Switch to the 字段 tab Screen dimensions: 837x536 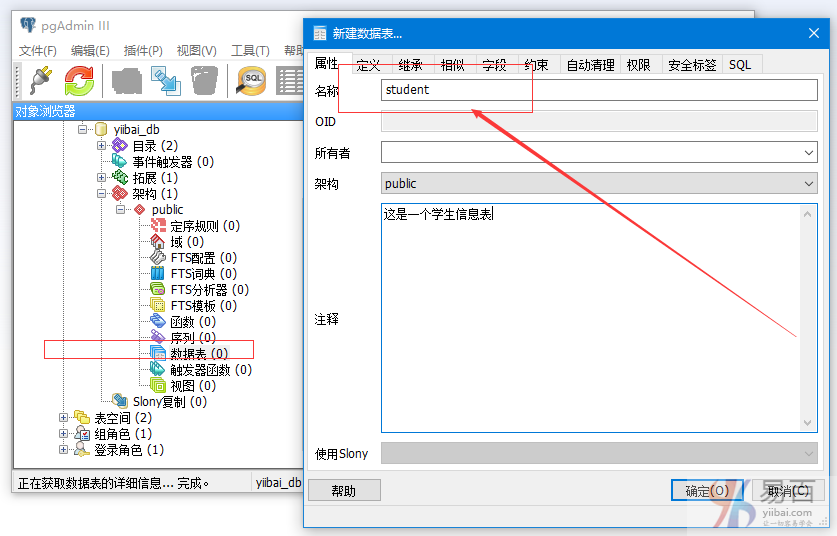tap(494, 65)
